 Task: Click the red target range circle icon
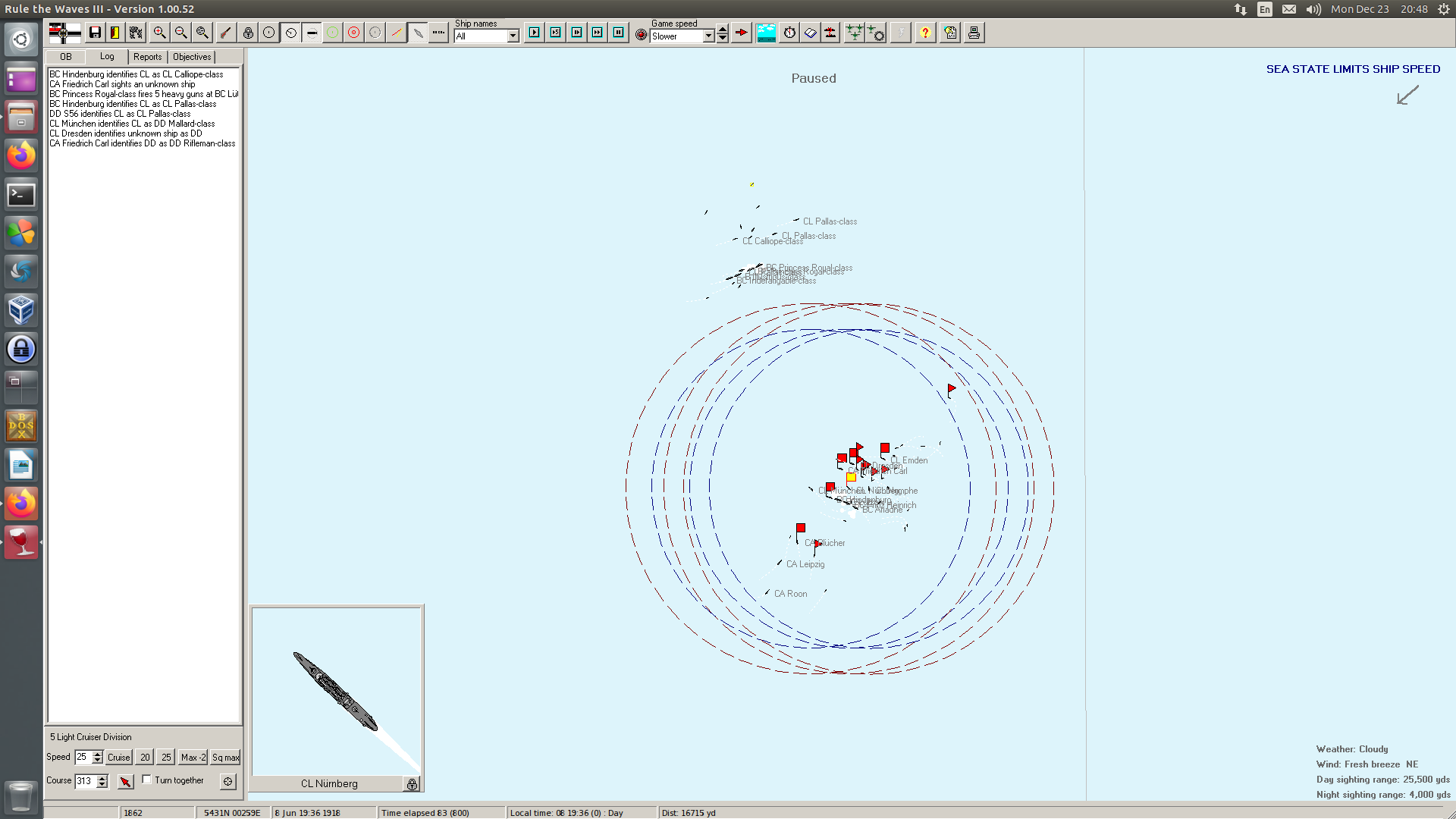[x=354, y=33]
